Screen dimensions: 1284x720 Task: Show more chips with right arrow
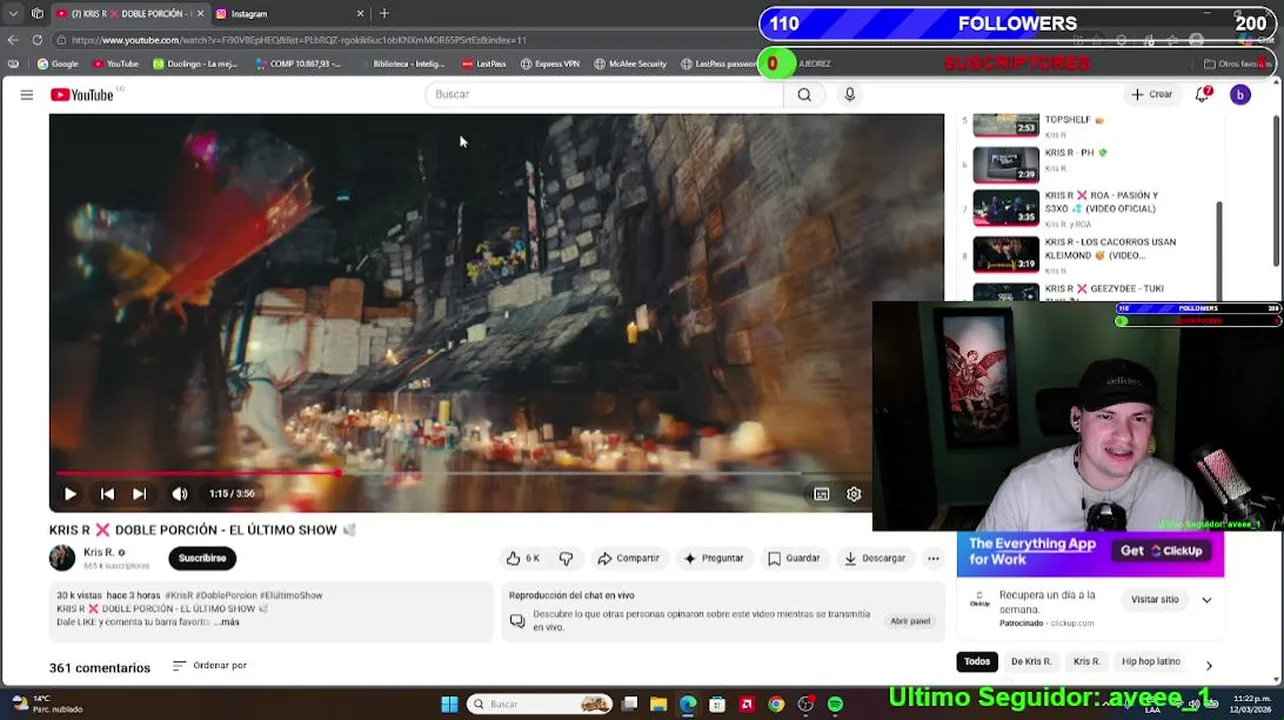[1209, 665]
